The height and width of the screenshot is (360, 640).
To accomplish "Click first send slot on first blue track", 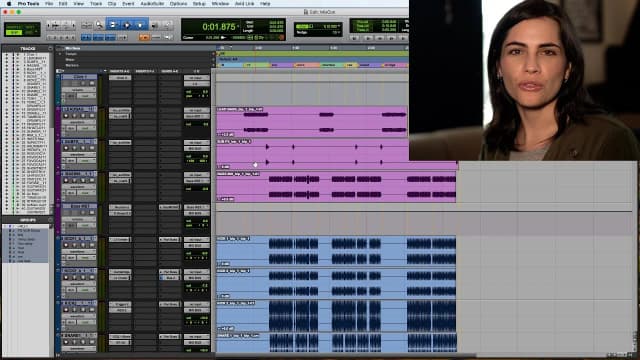I will [169, 240].
